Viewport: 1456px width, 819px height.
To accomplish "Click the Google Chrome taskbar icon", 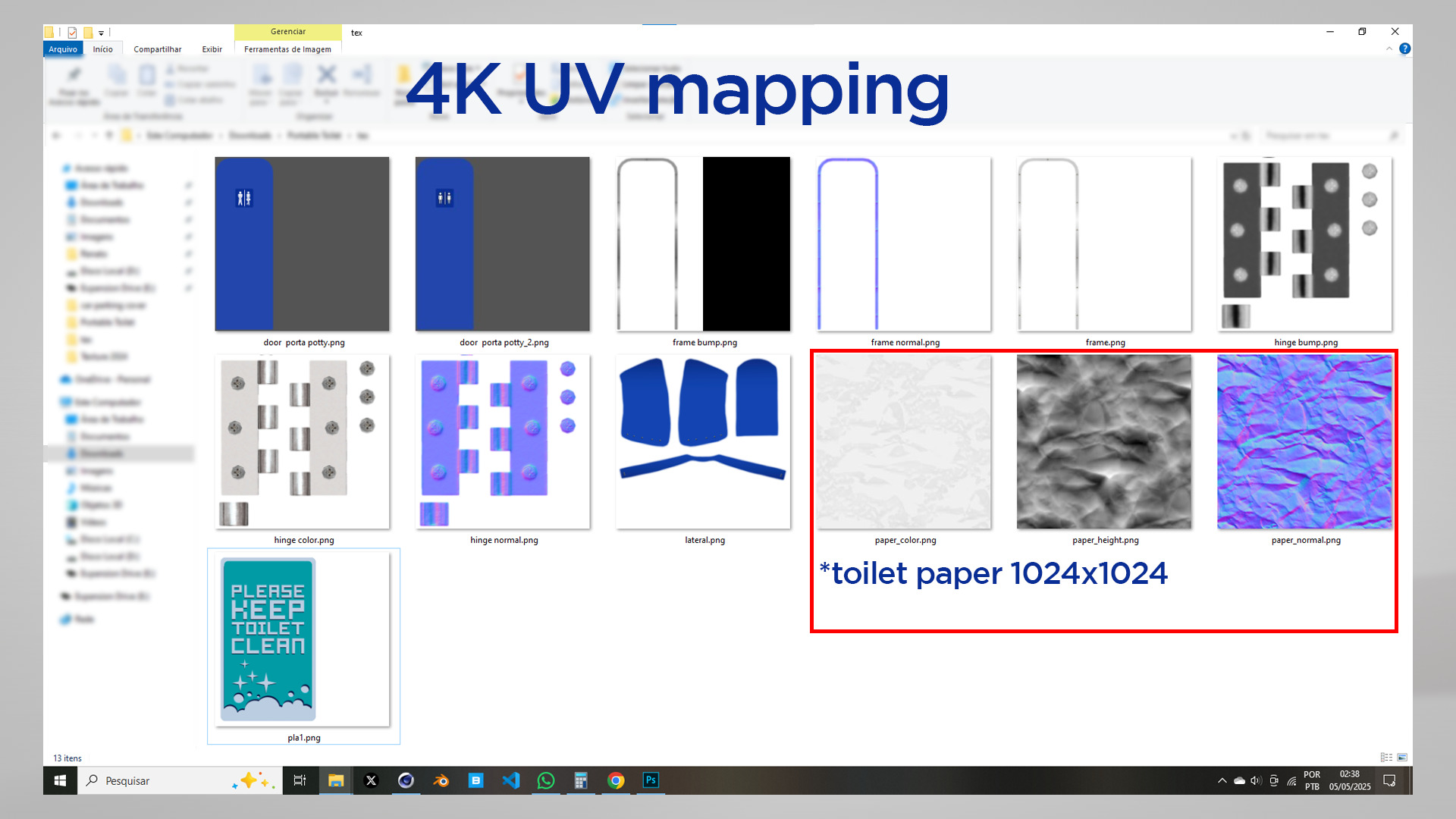I will pyautogui.click(x=616, y=780).
